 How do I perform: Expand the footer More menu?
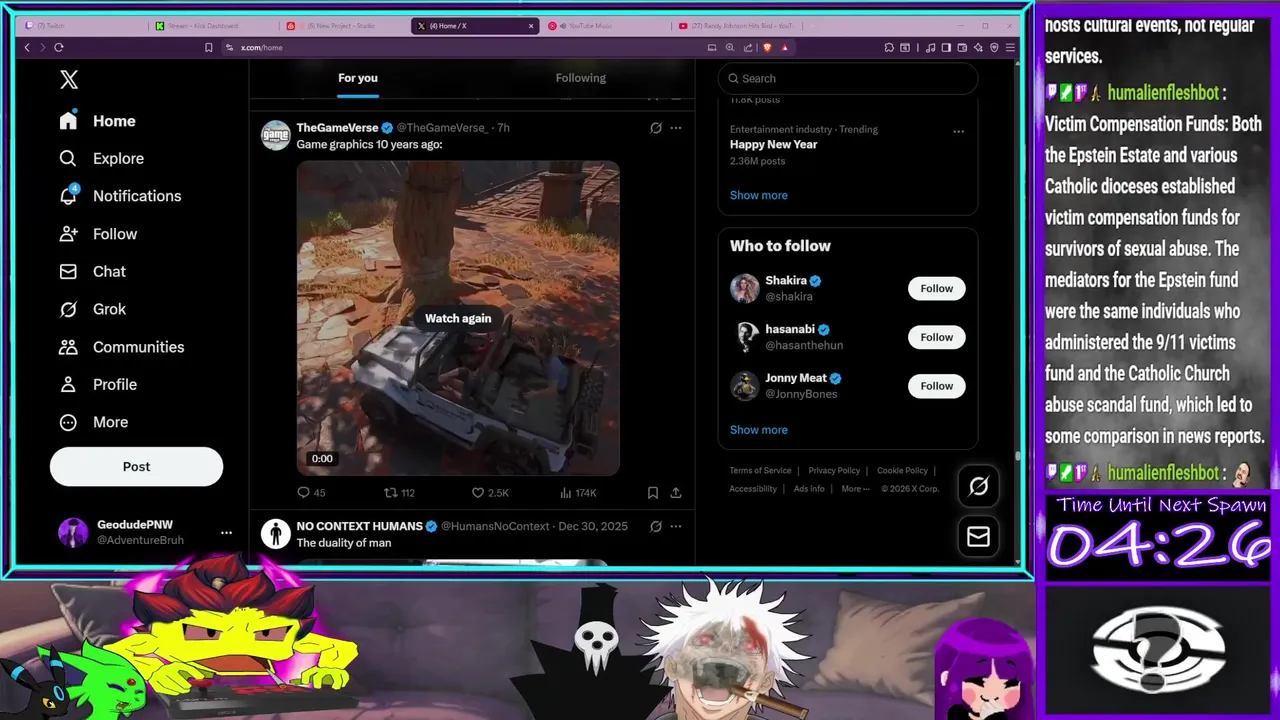pyautogui.click(x=854, y=489)
